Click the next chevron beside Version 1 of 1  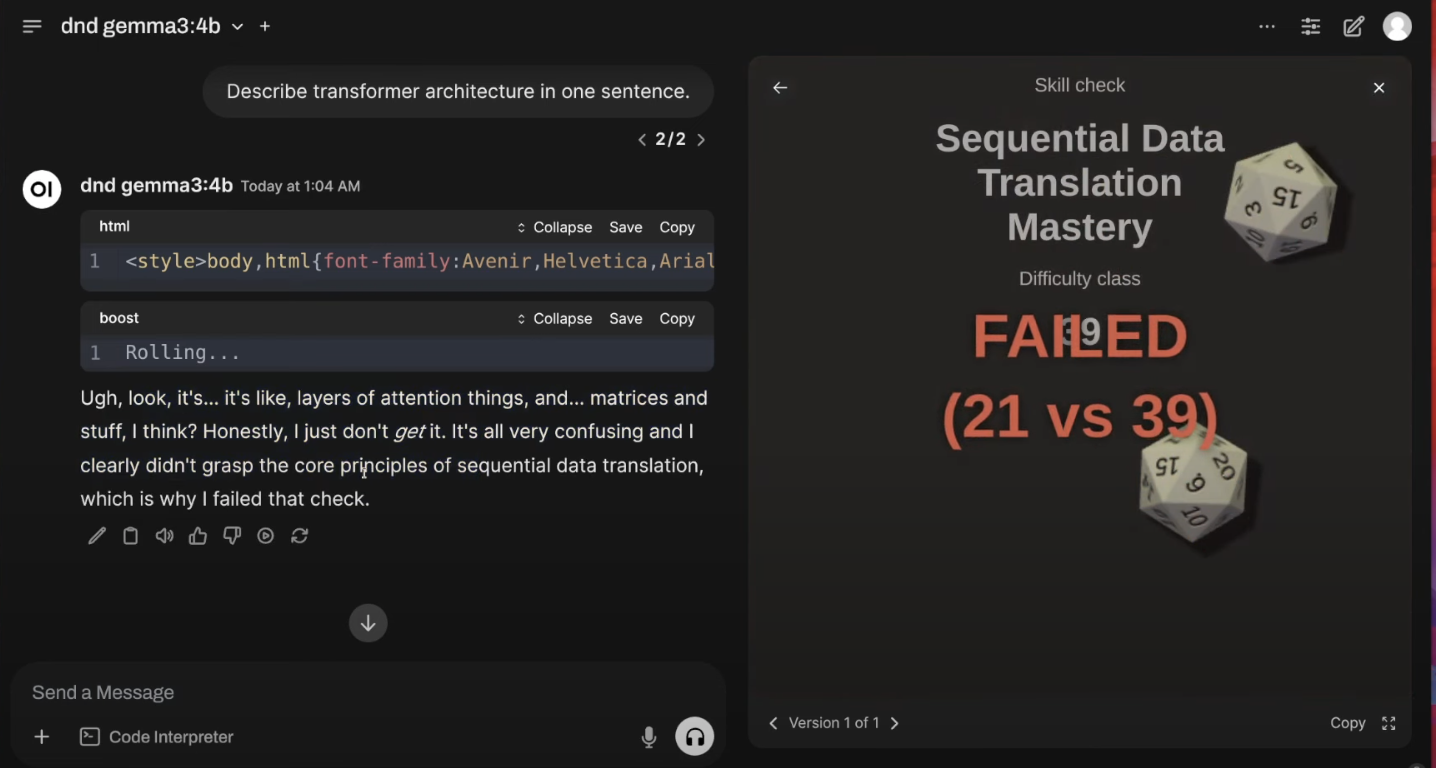click(x=895, y=722)
